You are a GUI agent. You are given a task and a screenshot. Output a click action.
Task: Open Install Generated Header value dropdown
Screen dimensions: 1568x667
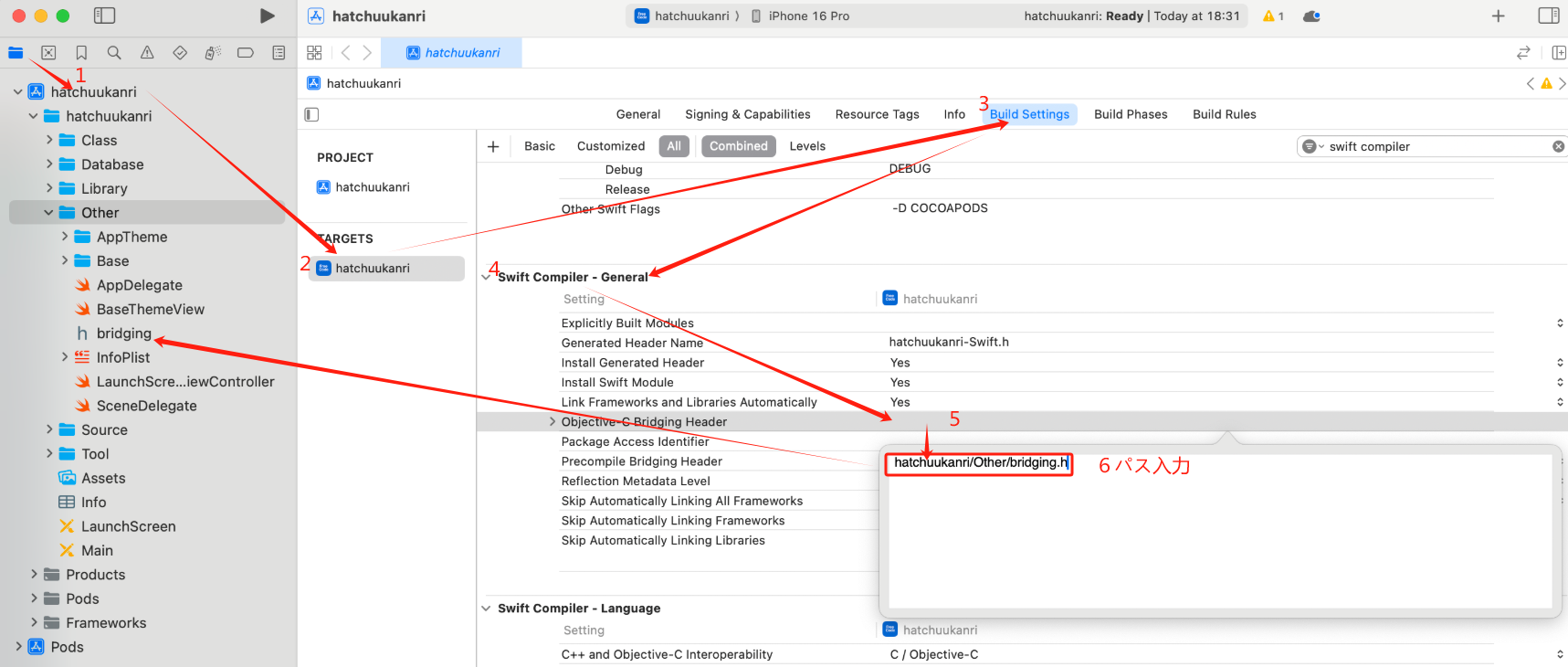pyautogui.click(x=1560, y=363)
